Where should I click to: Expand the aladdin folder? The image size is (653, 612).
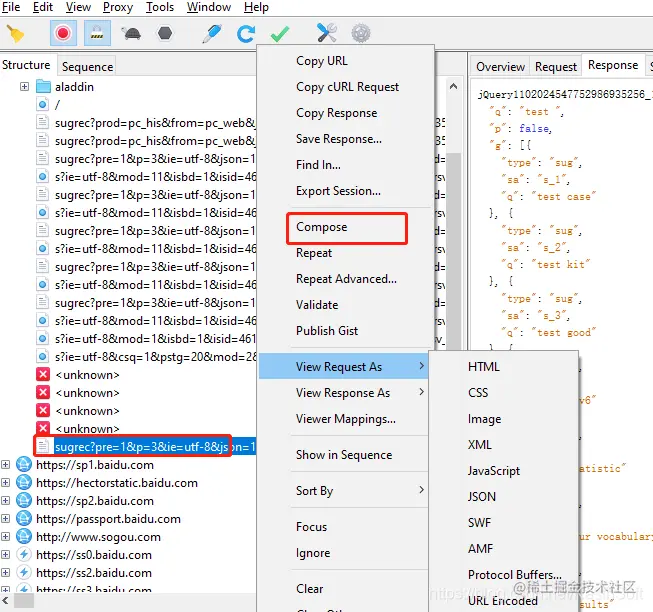pyautogui.click(x=25, y=87)
